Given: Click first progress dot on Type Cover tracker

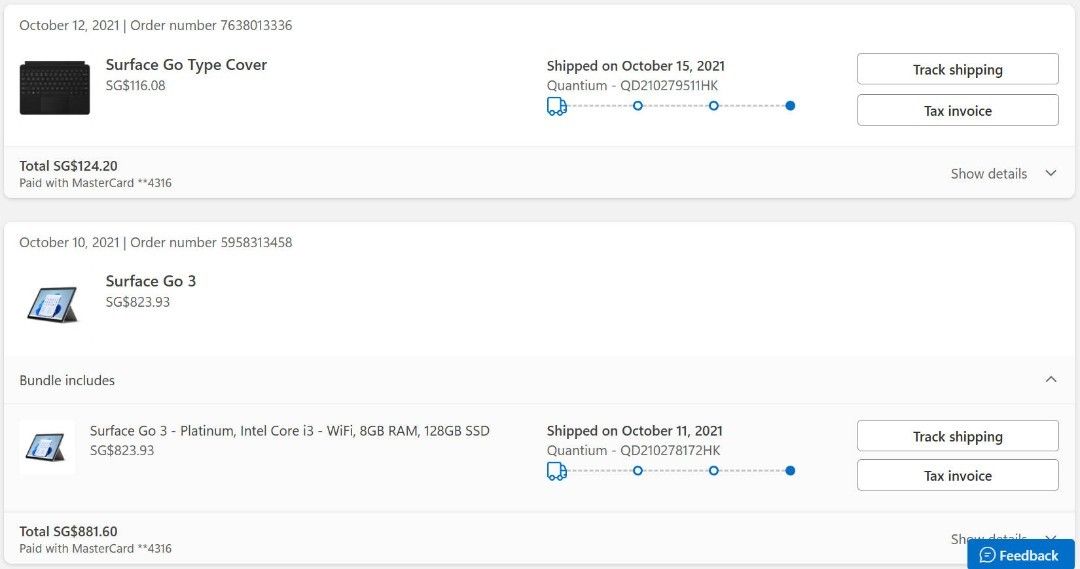Looking at the screenshot, I should tap(638, 106).
